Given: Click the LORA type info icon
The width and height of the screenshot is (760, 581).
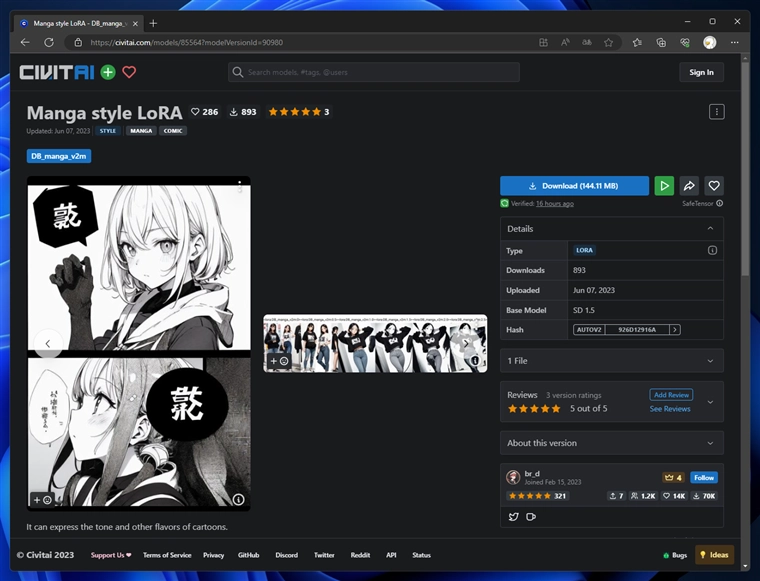Looking at the screenshot, I should click(x=712, y=251).
